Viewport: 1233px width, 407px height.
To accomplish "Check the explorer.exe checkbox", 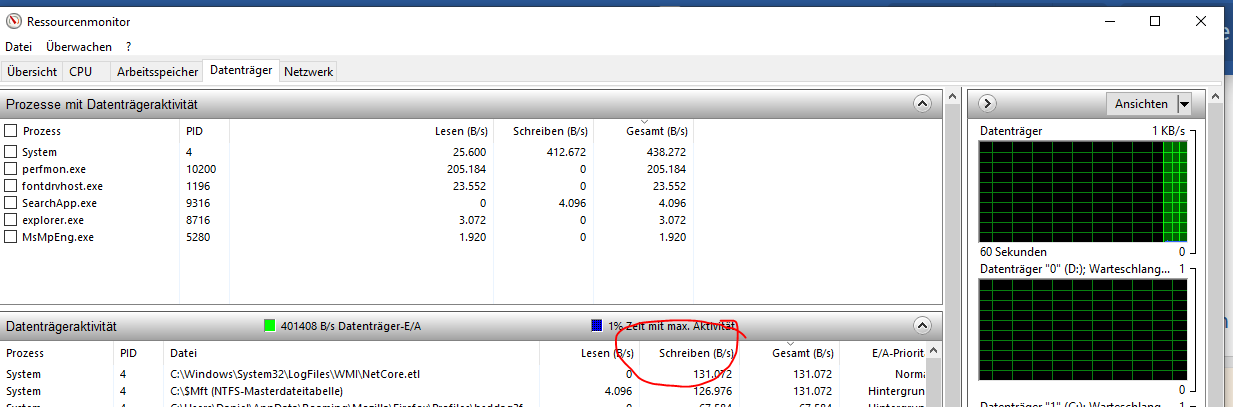I will click(x=11, y=220).
